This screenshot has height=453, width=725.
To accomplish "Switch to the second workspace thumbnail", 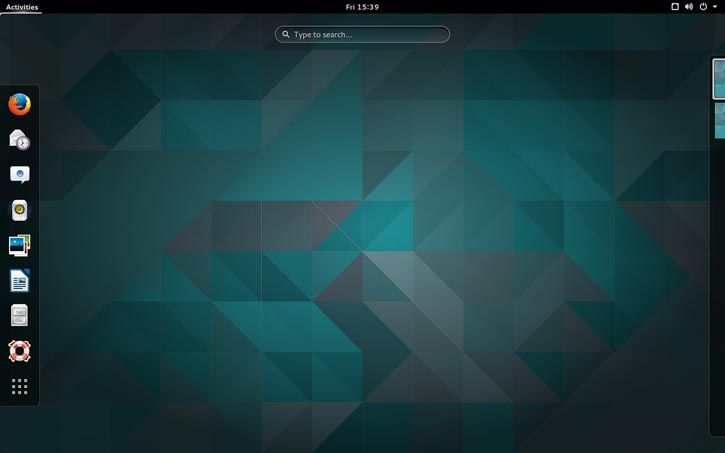I will click(720, 120).
